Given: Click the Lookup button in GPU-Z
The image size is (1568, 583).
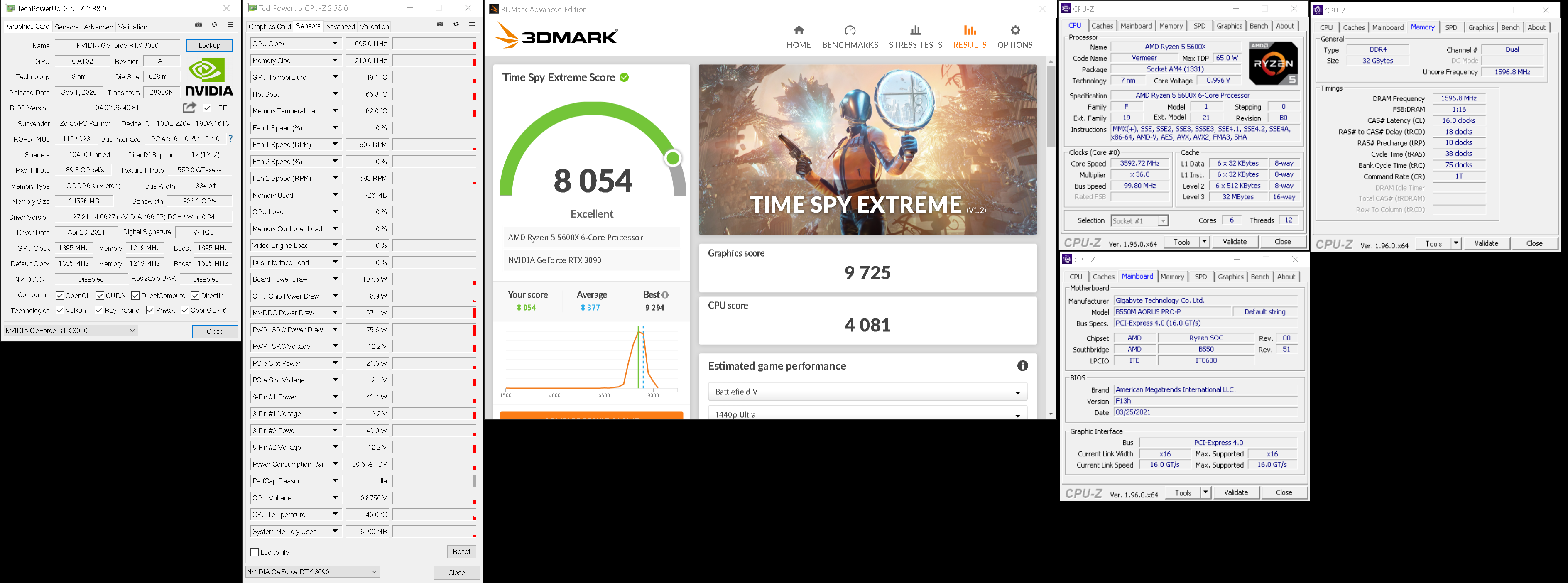Looking at the screenshot, I should coord(209,45).
